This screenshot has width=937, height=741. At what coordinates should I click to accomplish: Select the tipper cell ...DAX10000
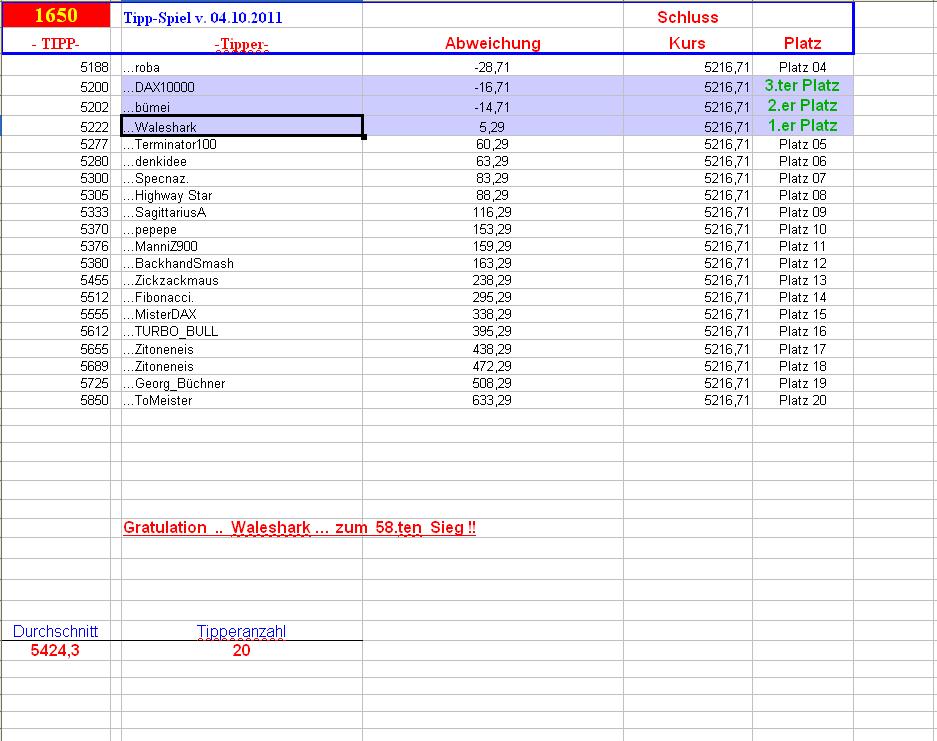click(241, 87)
